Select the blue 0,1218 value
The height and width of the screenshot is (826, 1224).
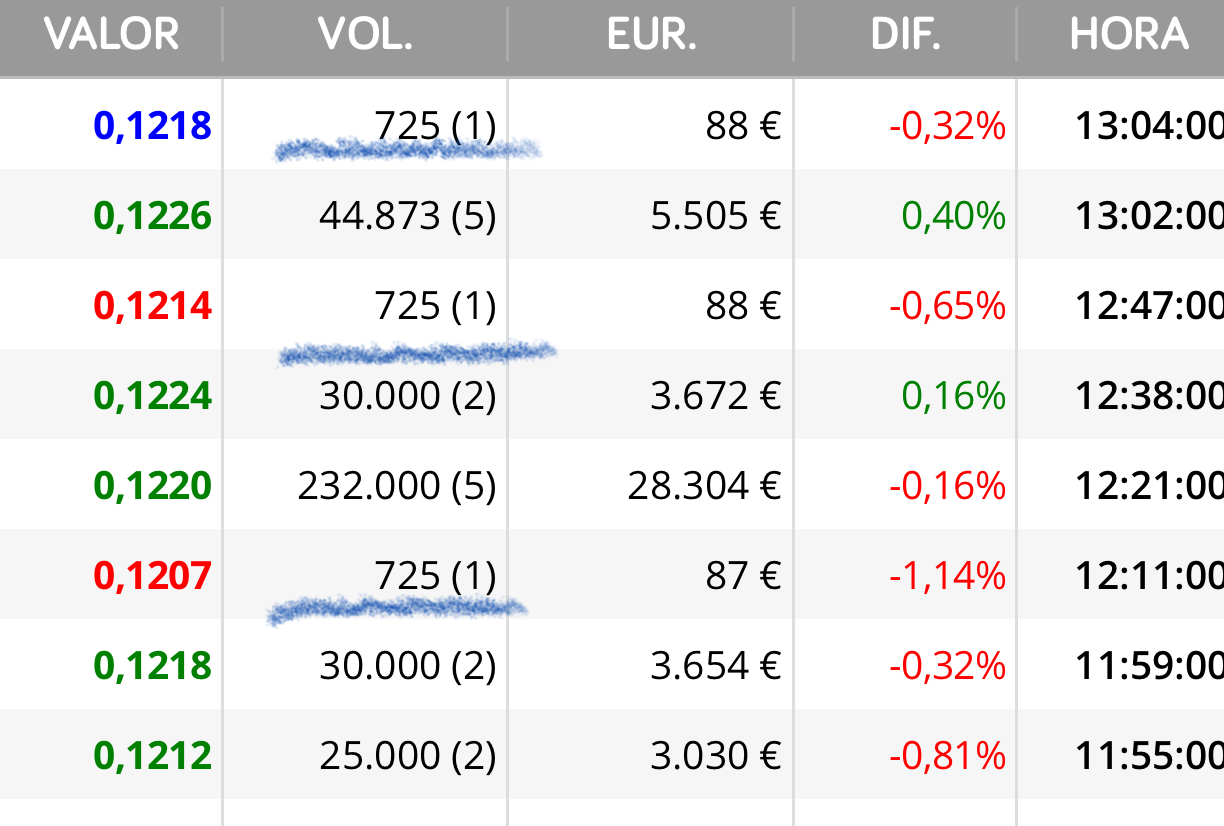[152, 126]
